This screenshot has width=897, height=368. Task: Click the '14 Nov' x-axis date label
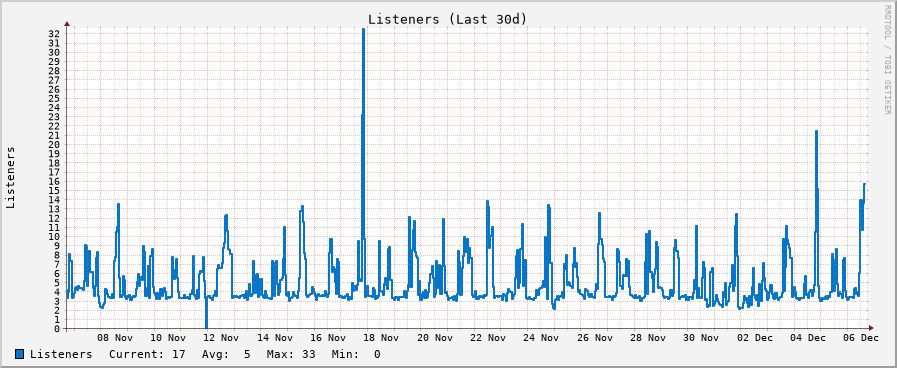coord(275,338)
